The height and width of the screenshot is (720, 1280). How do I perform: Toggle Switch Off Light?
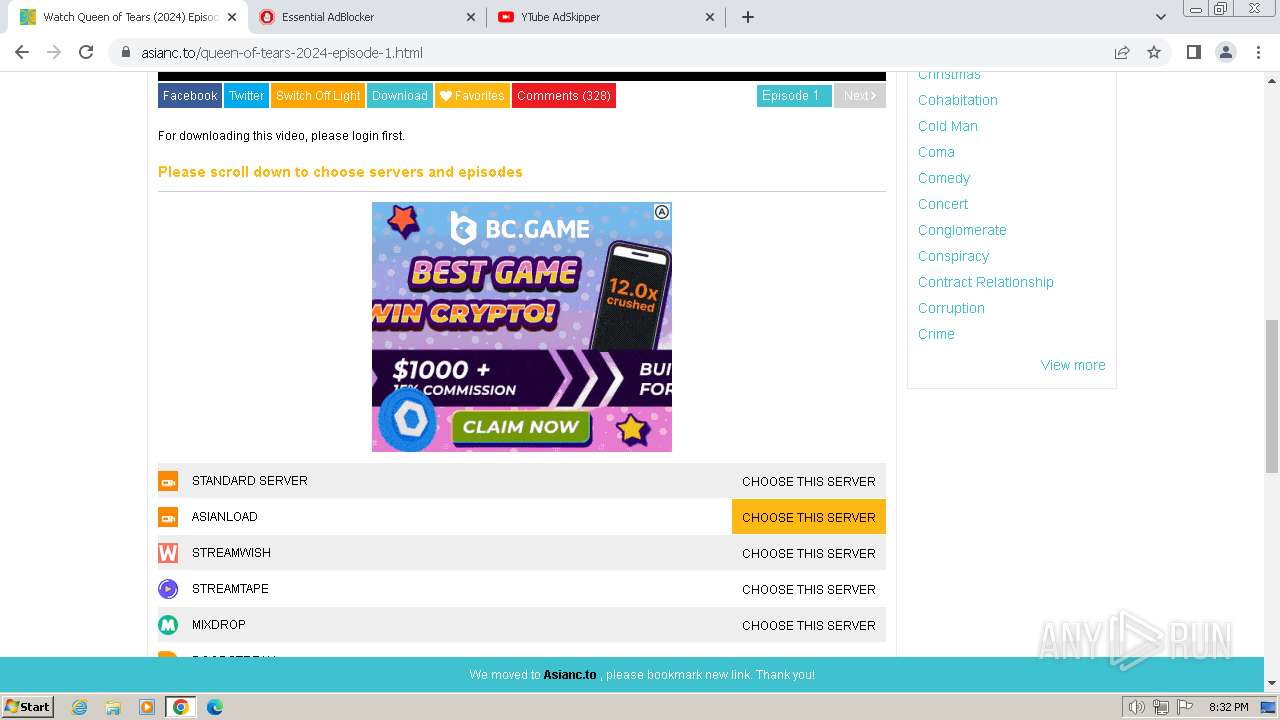pyautogui.click(x=318, y=96)
